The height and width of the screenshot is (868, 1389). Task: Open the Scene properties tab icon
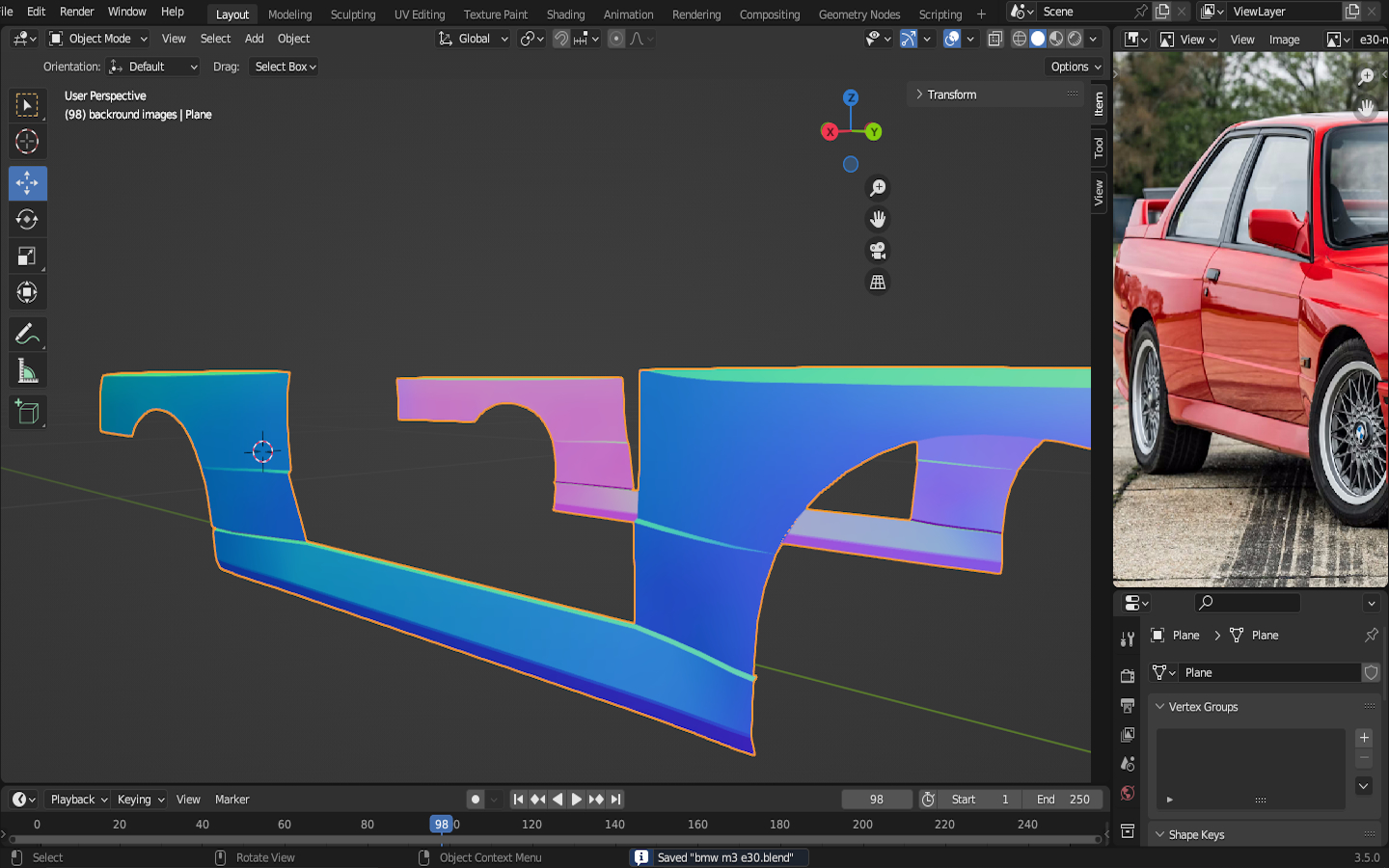(x=1128, y=764)
